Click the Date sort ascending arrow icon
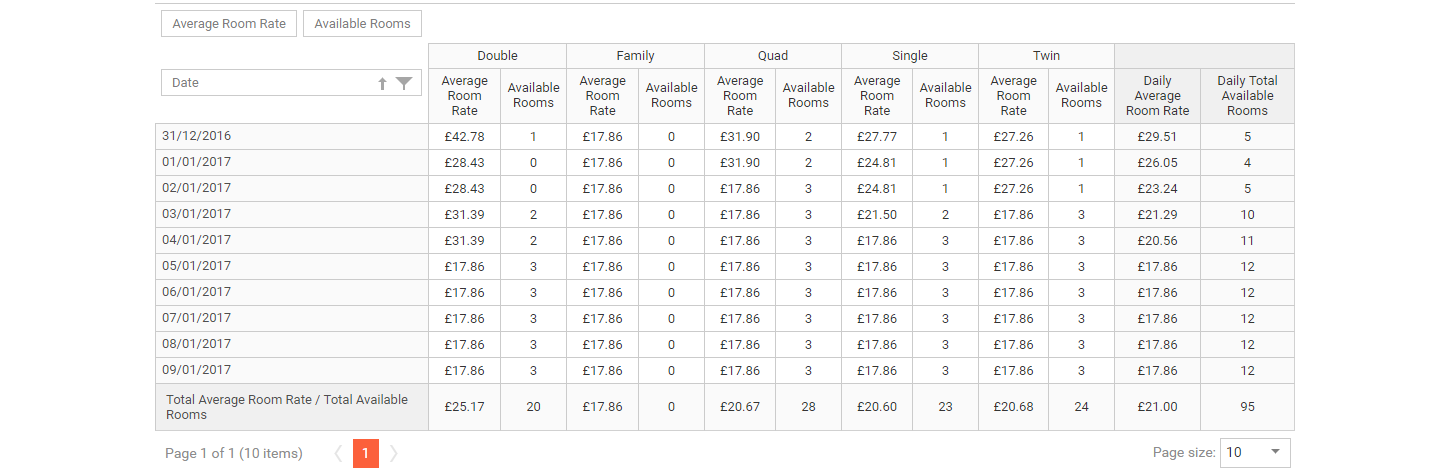Image resolution: width=1450 pixels, height=475 pixels. [382, 84]
